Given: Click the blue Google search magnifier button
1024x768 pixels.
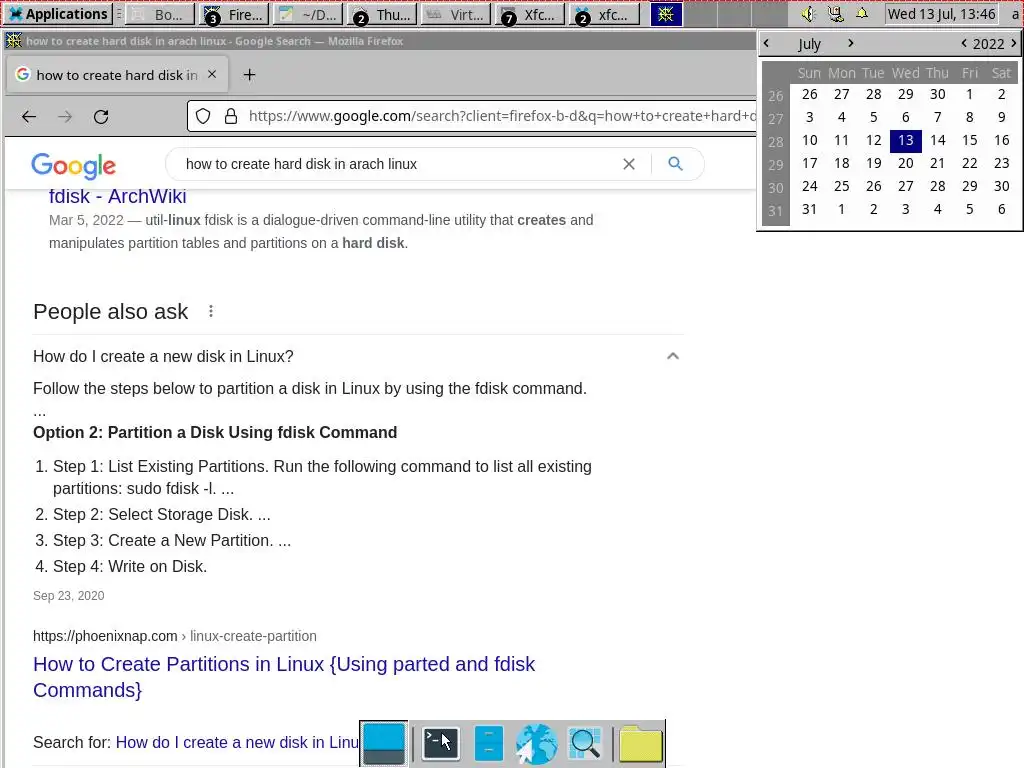Looking at the screenshot, I should (x=675, y=164).
